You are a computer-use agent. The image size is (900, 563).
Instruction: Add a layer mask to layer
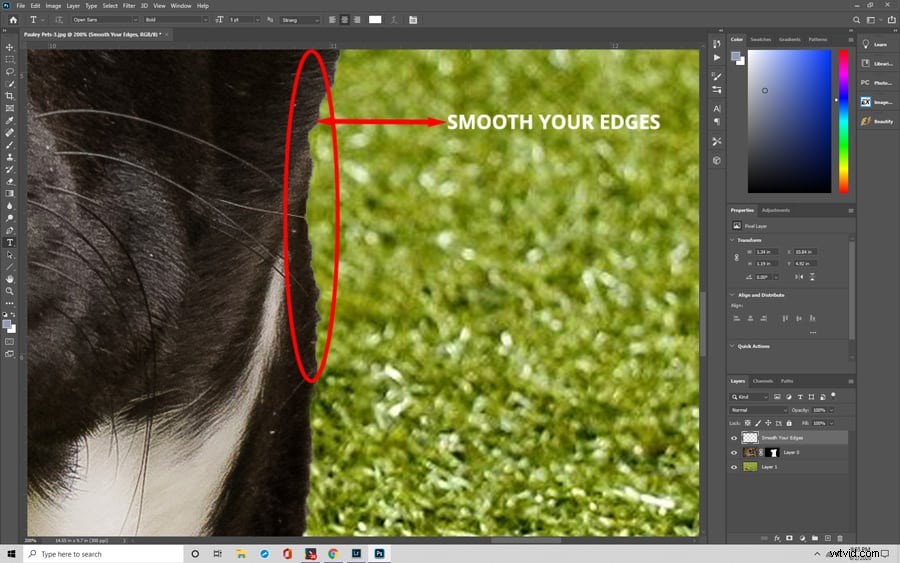(x=789, y=538)
